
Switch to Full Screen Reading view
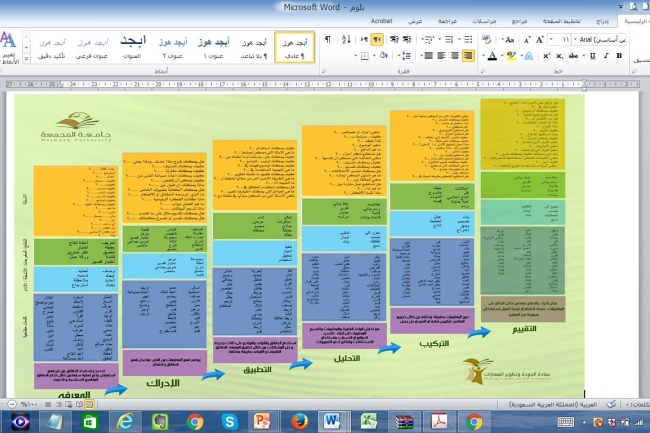pyautogui.click(x=79, y=404)
